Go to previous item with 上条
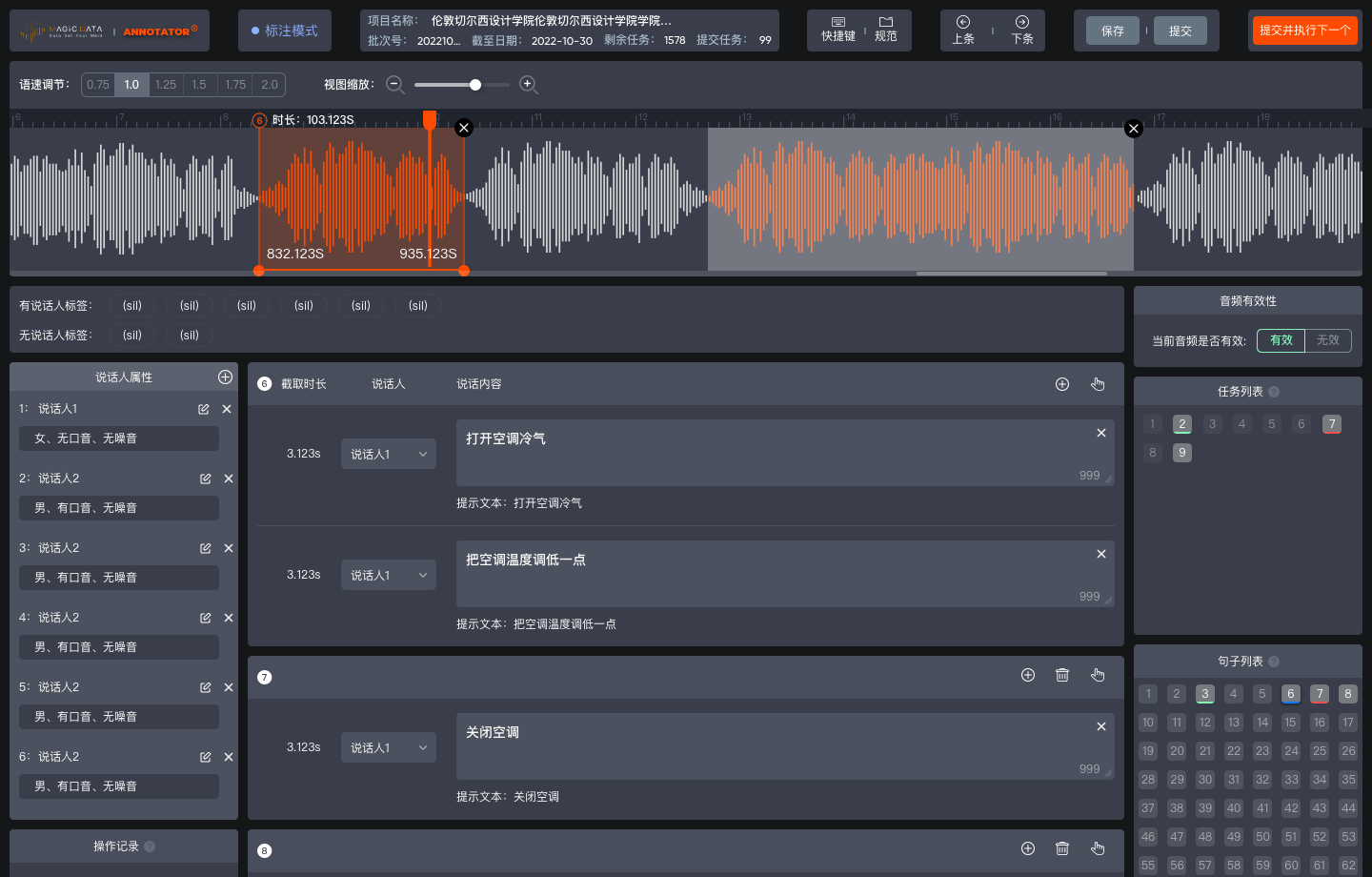The height and width of the screenshot is (877, 1372). [963, 30]
